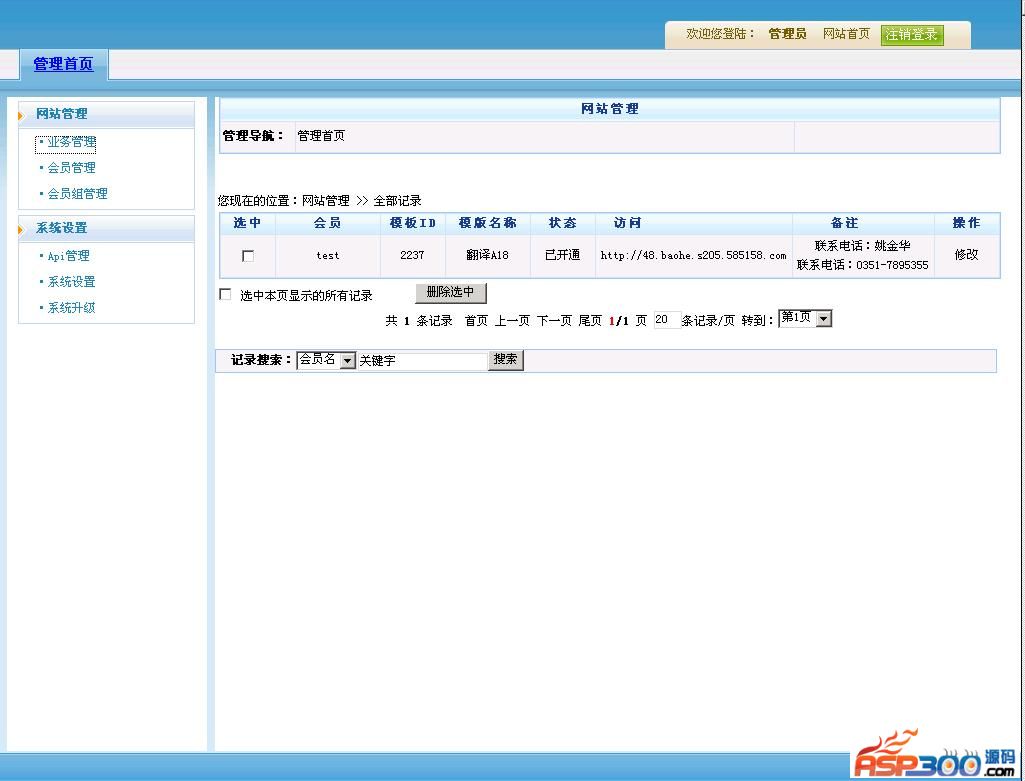Open 会员组管理 in the sidebar
The width and height of the screenshot is (1025, 781).
77,194
